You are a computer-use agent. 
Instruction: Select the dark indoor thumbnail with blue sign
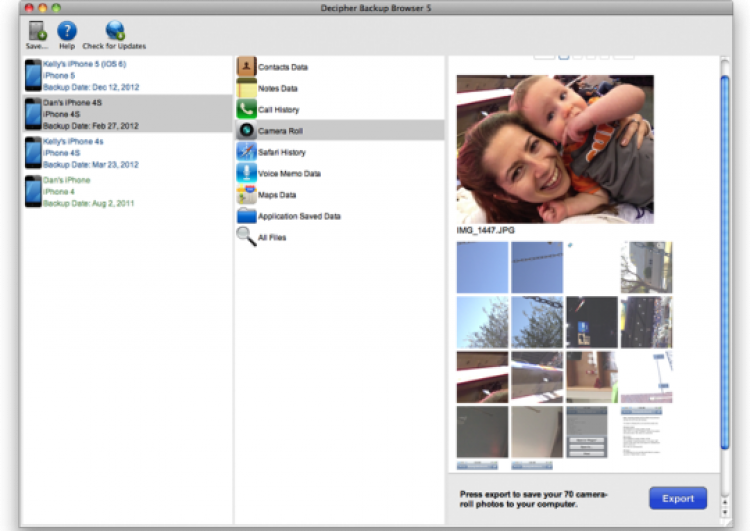tap(592, 322)
